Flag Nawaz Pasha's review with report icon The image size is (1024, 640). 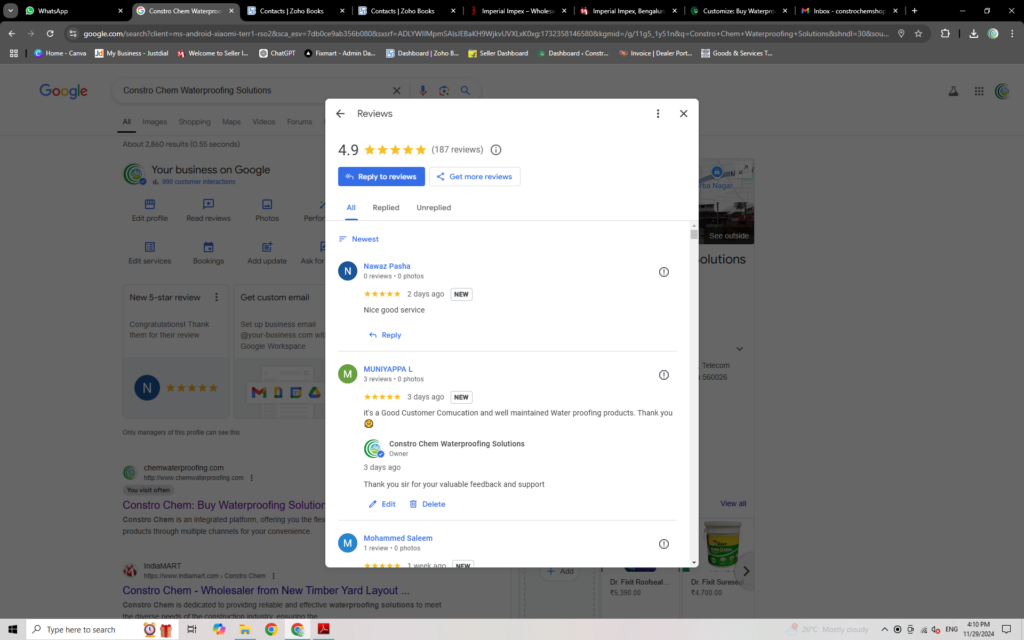[664, 272]
